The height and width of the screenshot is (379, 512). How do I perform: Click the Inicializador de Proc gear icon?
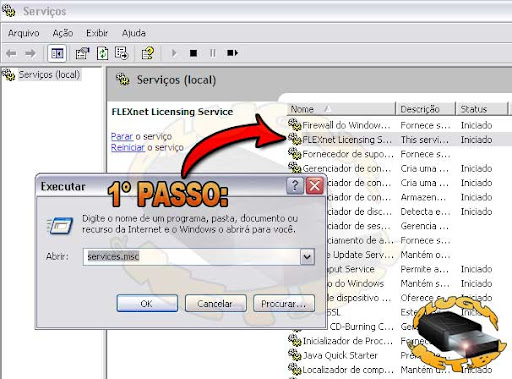[x=295, y=340]
